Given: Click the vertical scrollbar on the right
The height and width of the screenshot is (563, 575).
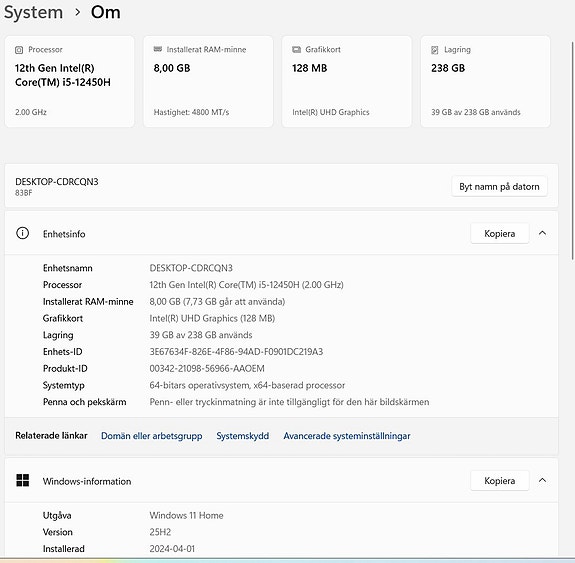Looking at the screenshot, I should pos(572,150).
